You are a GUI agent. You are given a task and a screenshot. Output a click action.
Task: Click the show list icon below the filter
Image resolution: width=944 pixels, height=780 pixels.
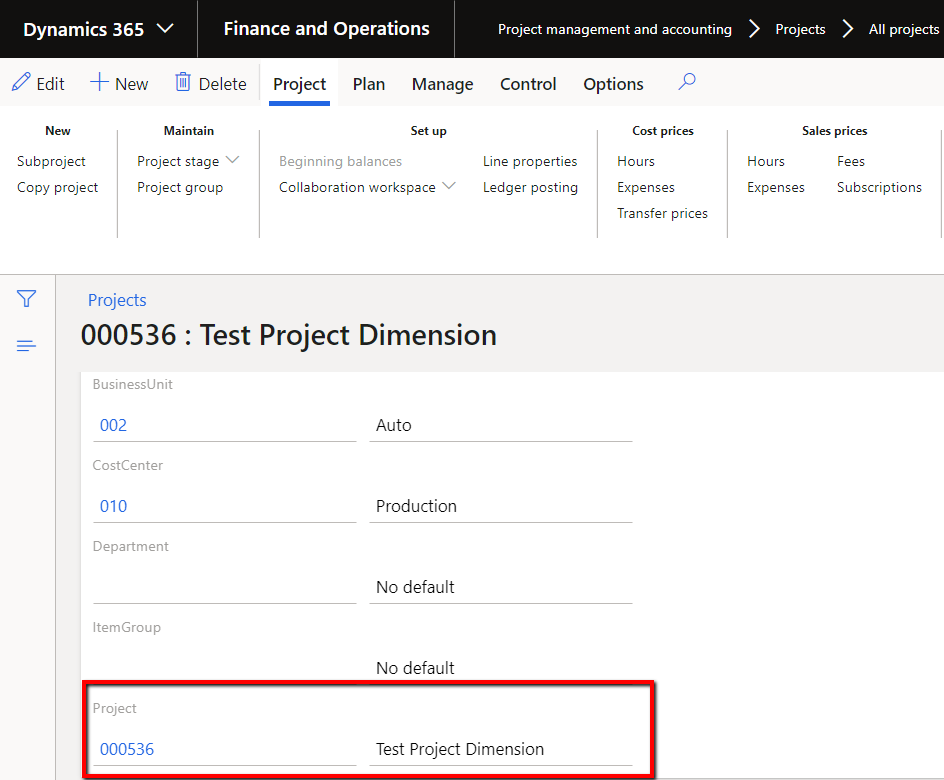coord(26,344)
